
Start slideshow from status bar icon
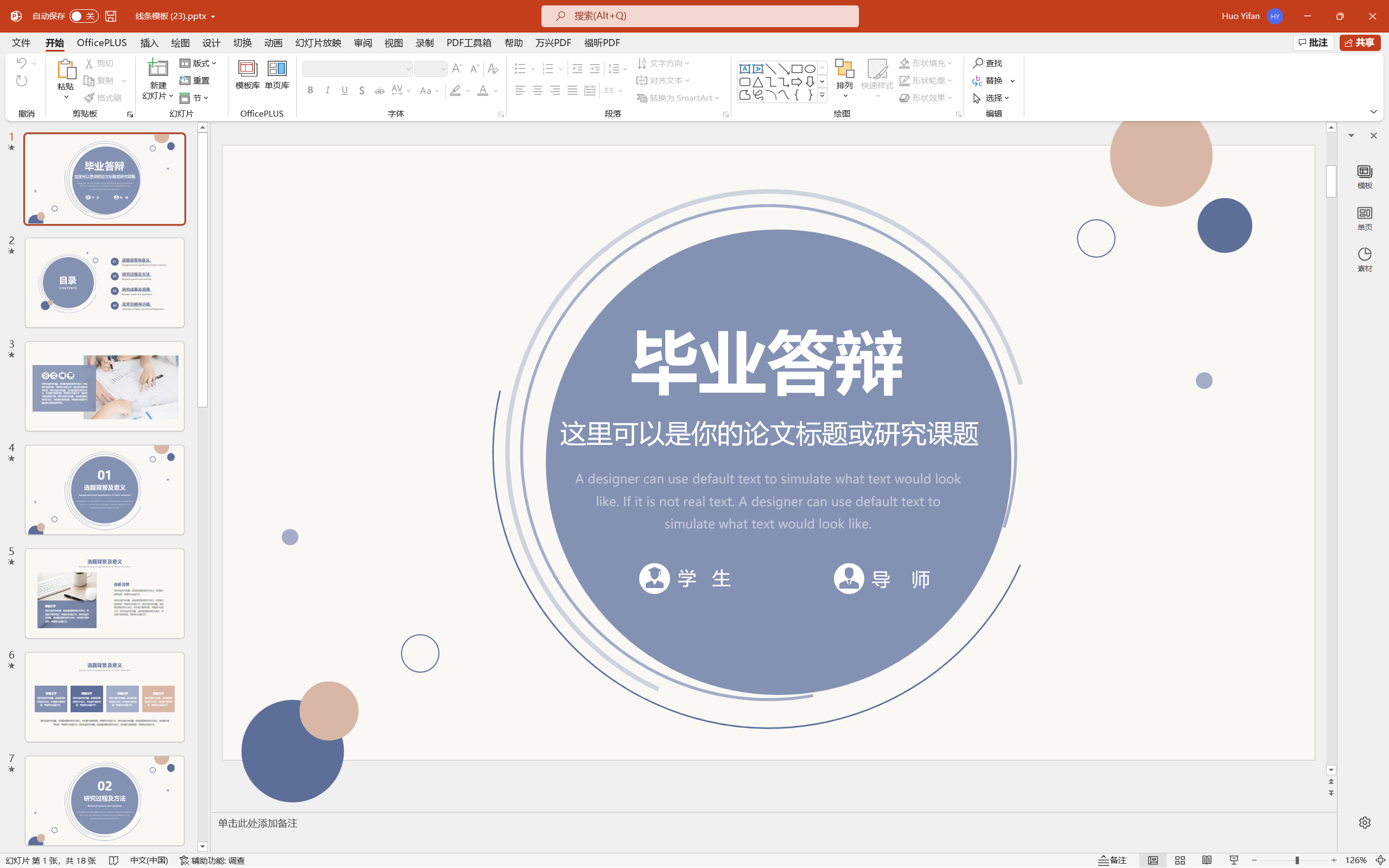coord(1234,860)
